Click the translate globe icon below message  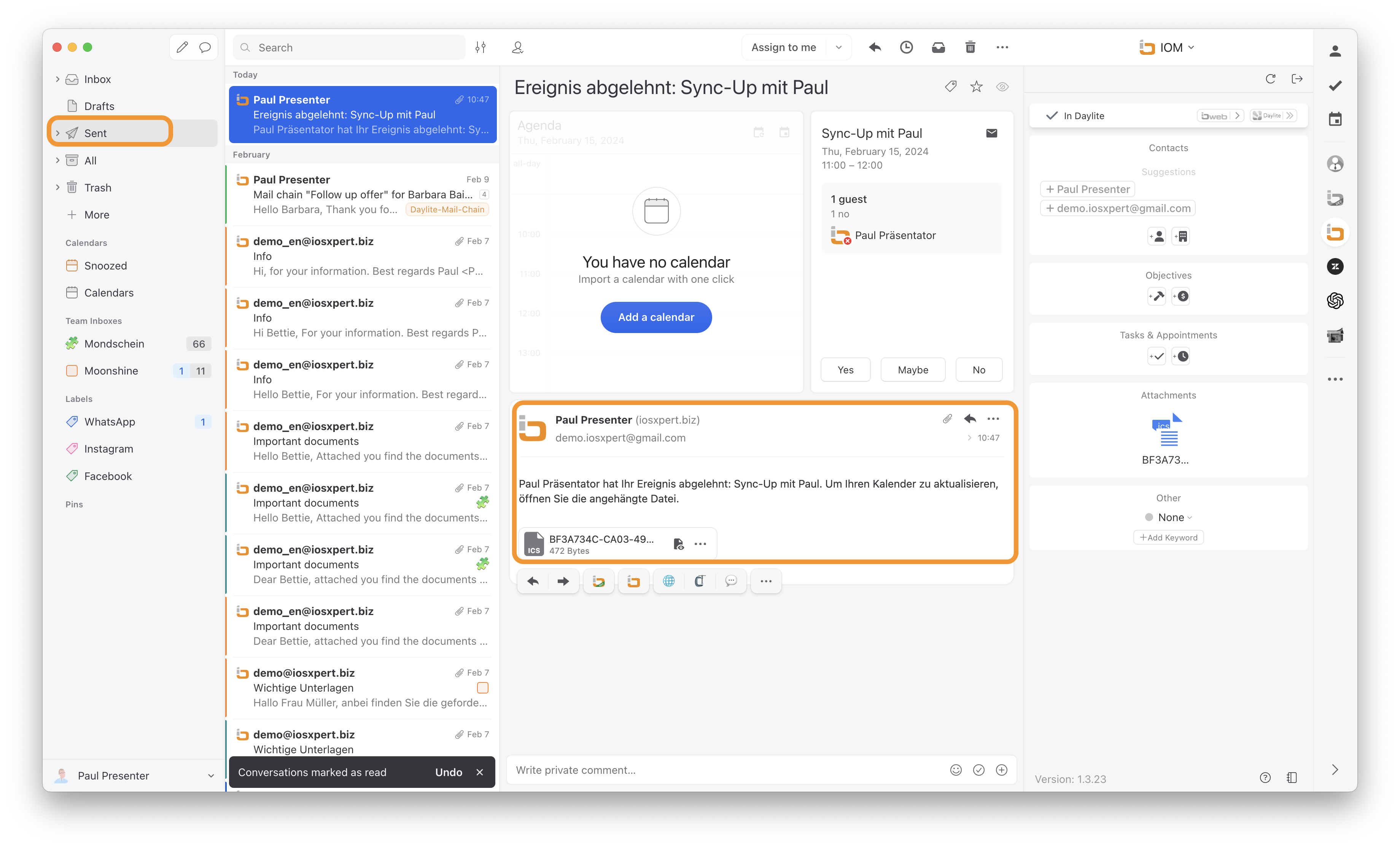[x=669, y=581]
